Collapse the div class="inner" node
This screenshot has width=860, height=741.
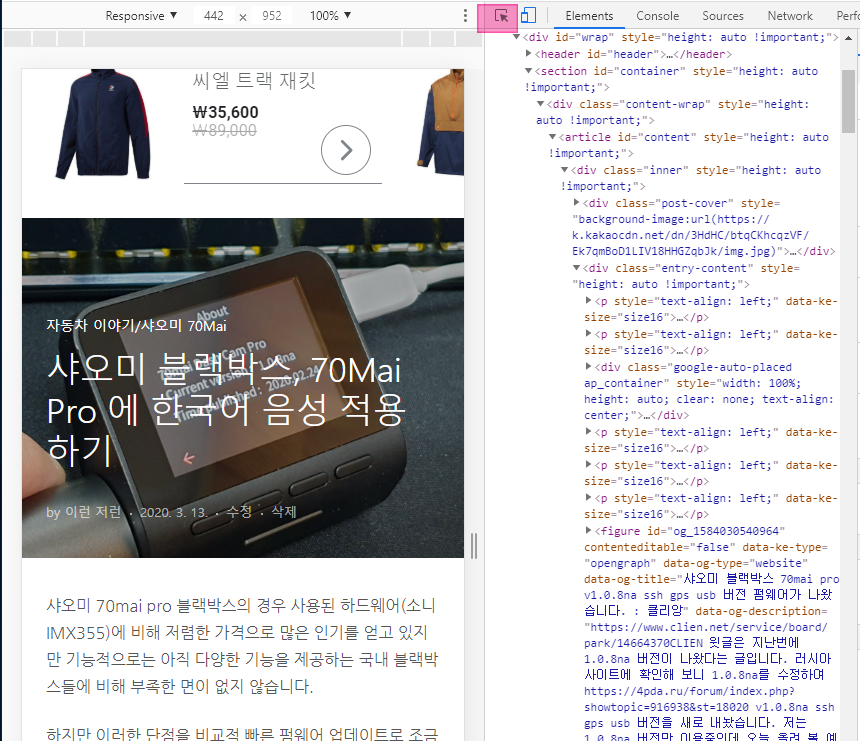pos(564,169)
